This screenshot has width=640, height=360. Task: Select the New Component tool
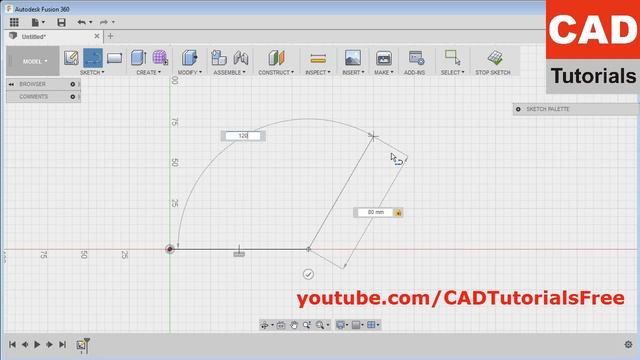(219, 58)
